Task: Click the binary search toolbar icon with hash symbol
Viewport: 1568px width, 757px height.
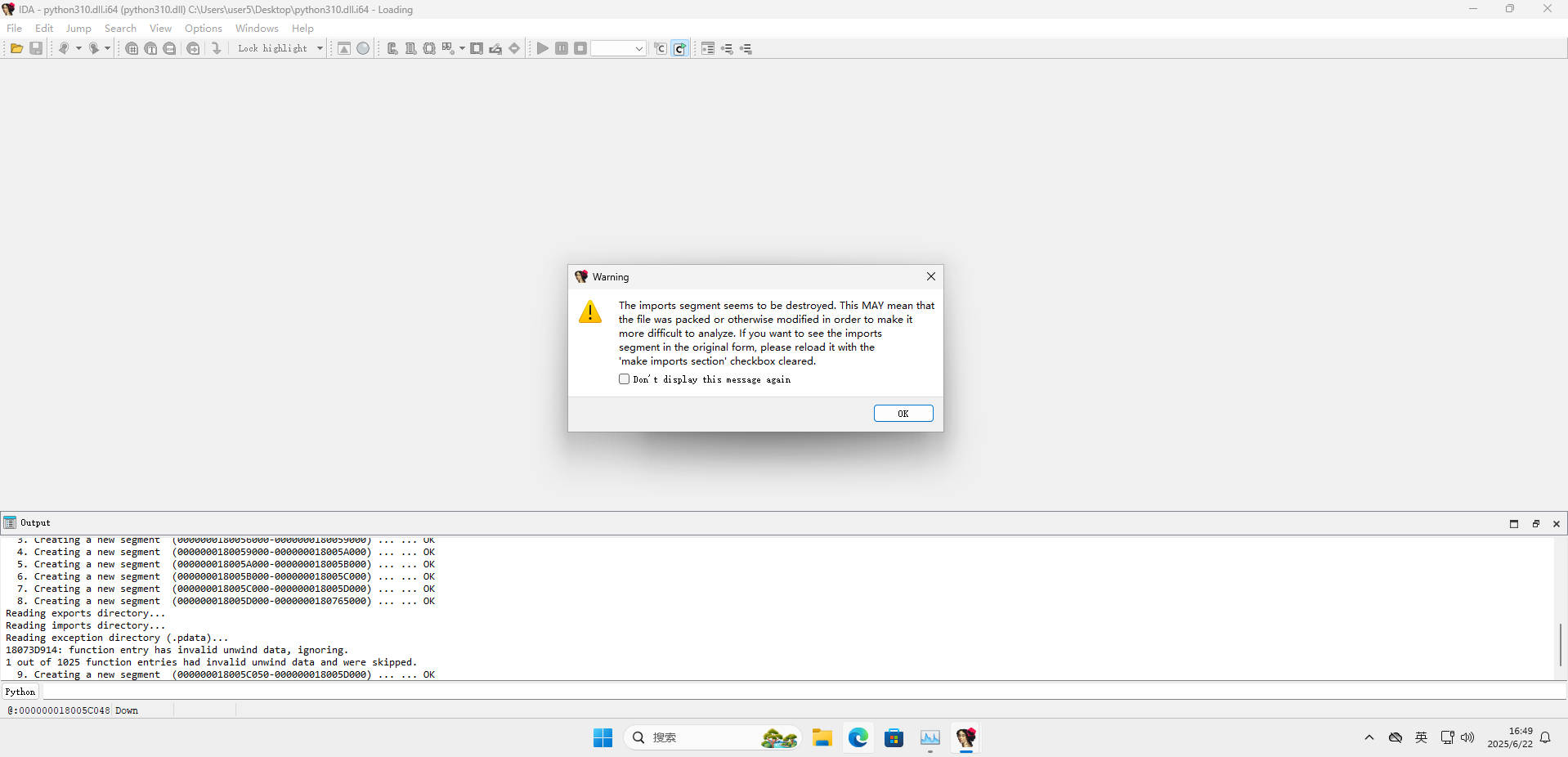Action: [x=132, y=48]
